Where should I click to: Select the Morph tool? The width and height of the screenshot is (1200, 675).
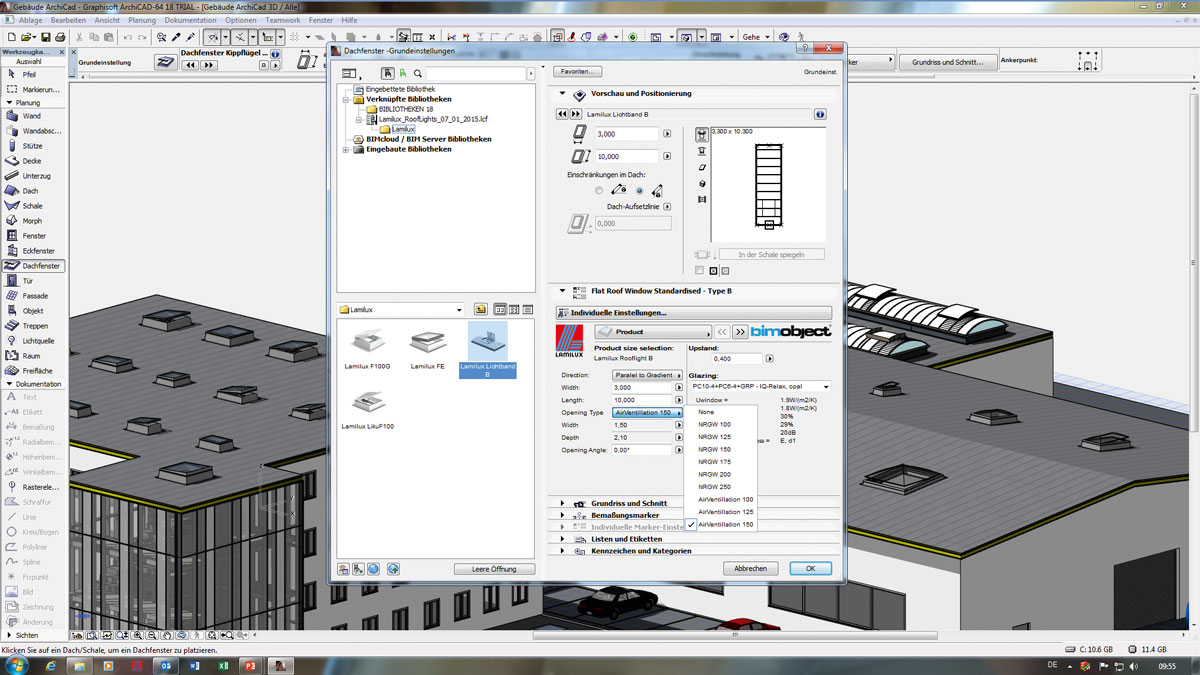pos(32,221)
